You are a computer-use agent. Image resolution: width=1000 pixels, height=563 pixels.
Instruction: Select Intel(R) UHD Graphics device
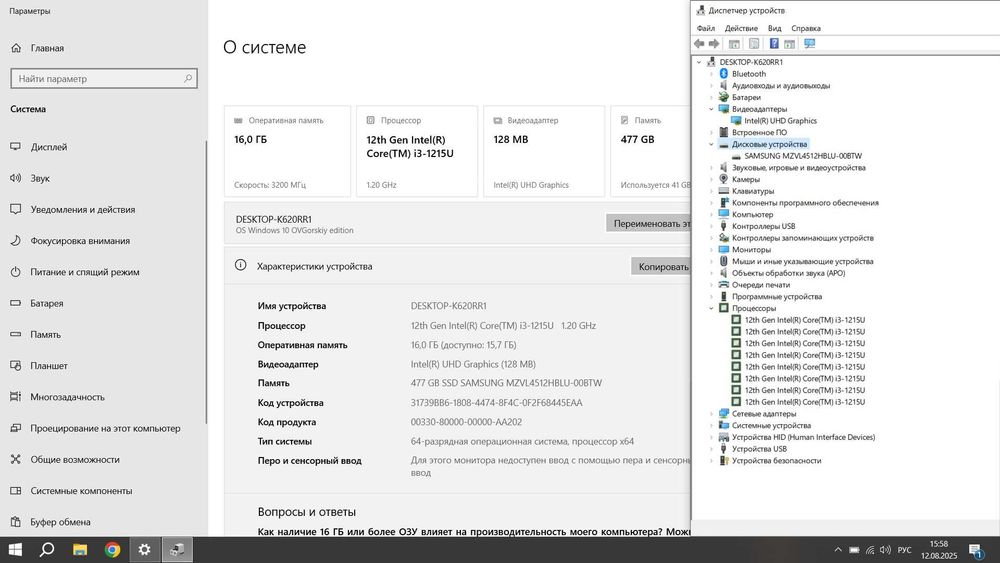[780, 121]
